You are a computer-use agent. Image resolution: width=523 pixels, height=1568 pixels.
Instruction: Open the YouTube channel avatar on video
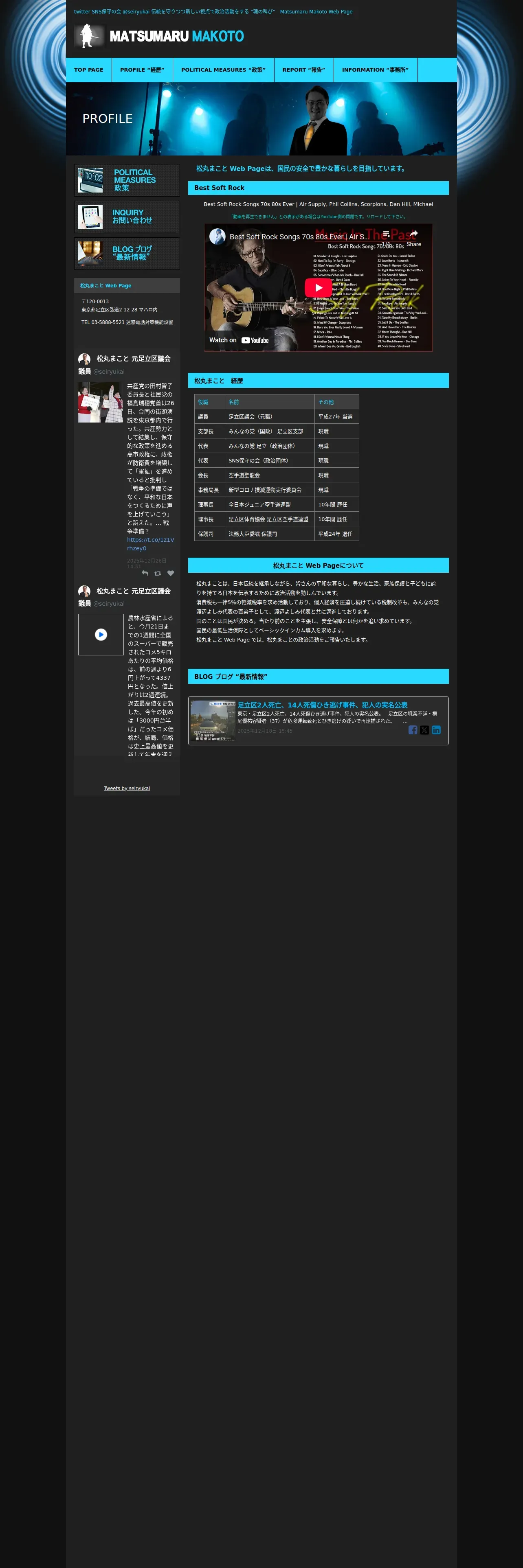(x=218, y=236)
